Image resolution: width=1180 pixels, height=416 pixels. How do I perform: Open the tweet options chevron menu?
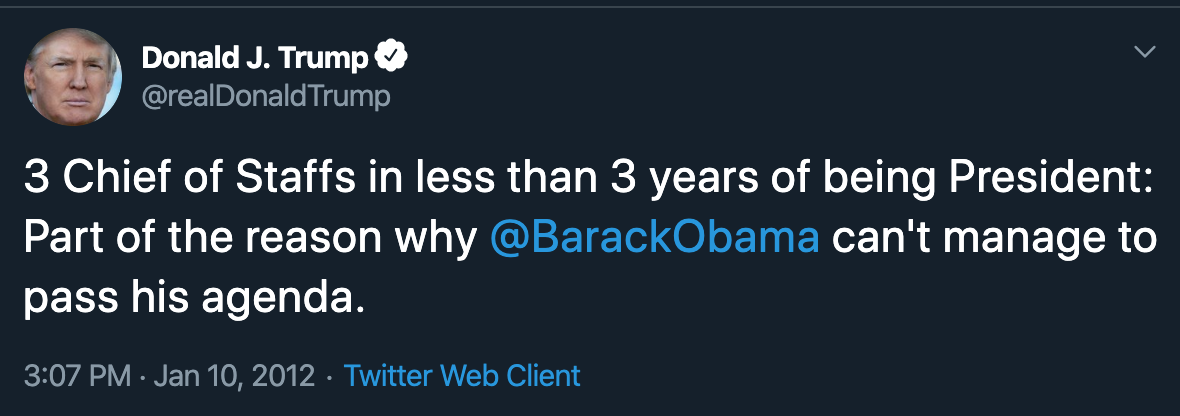pos(1145,52)
